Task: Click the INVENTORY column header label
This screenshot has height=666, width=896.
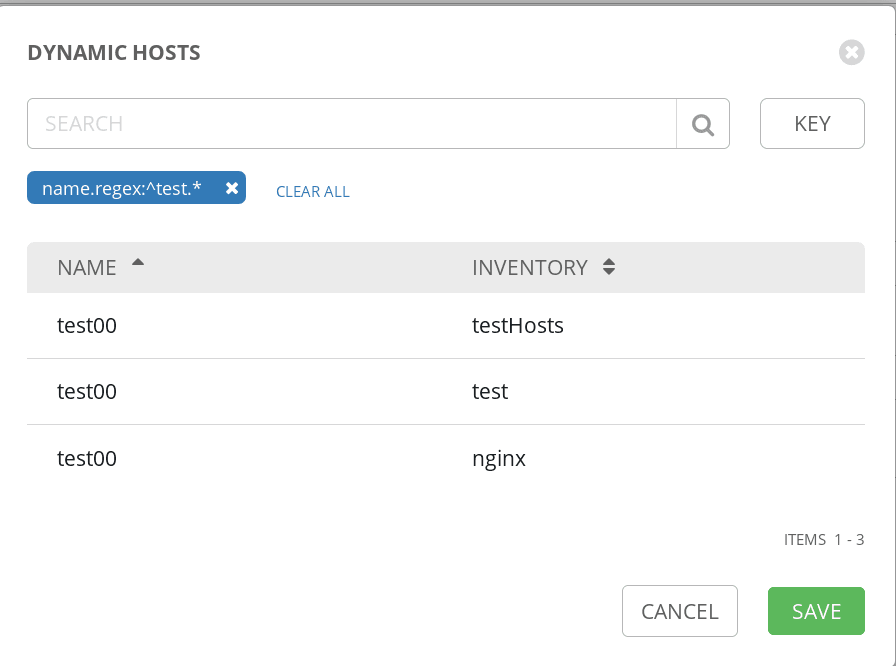Action: (x=530, y=267)
